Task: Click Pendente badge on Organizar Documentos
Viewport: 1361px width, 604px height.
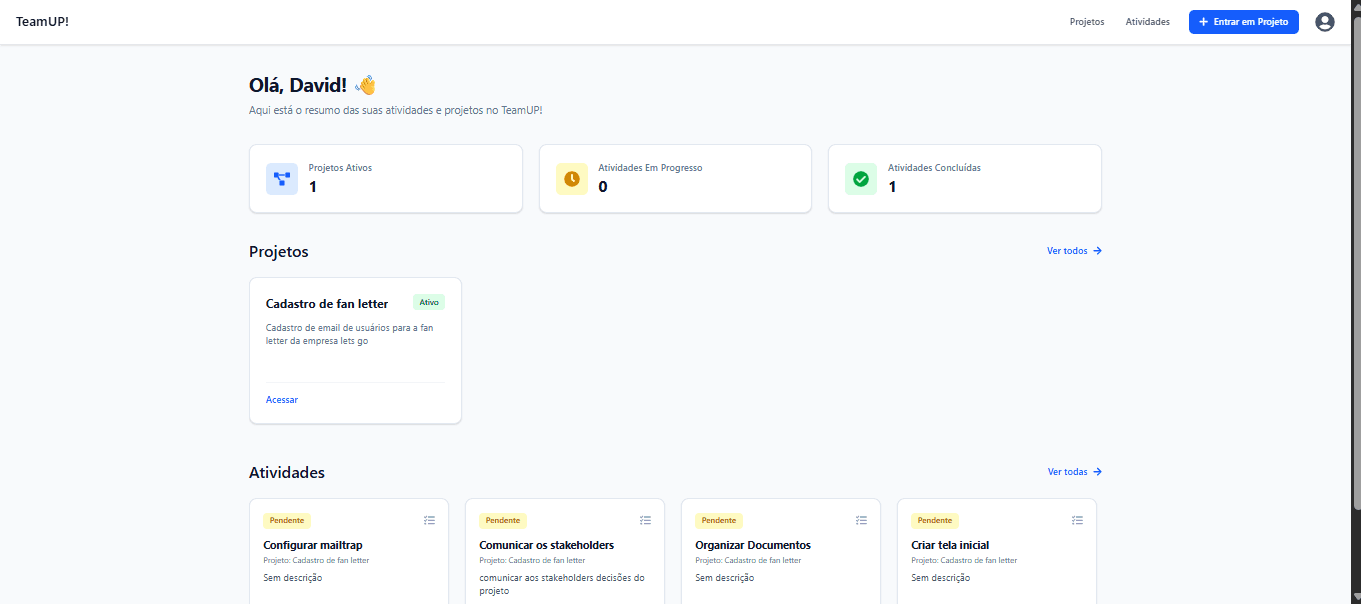Action: pos(719,521)
